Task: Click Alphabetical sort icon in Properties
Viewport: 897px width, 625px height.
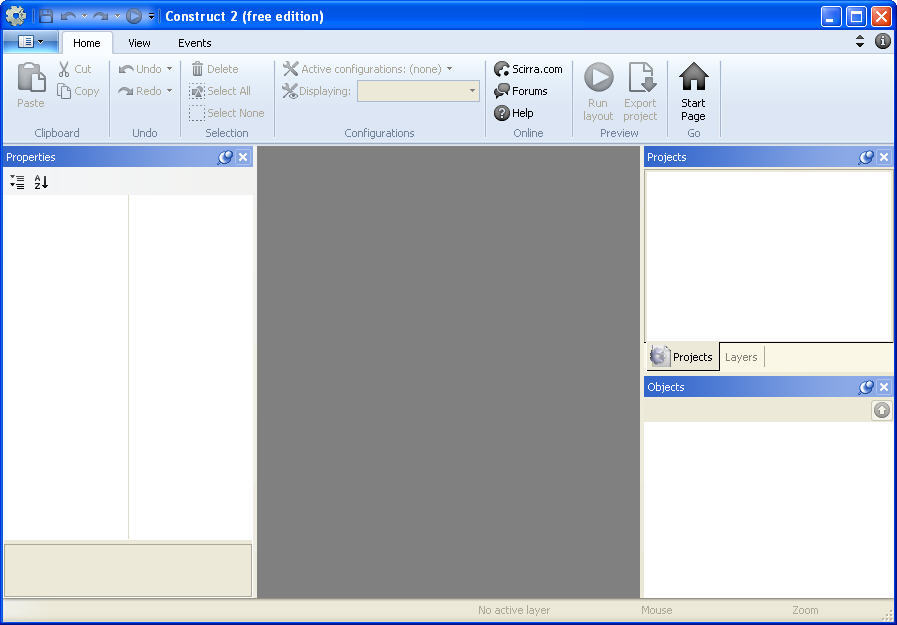Action: [41, 182]
